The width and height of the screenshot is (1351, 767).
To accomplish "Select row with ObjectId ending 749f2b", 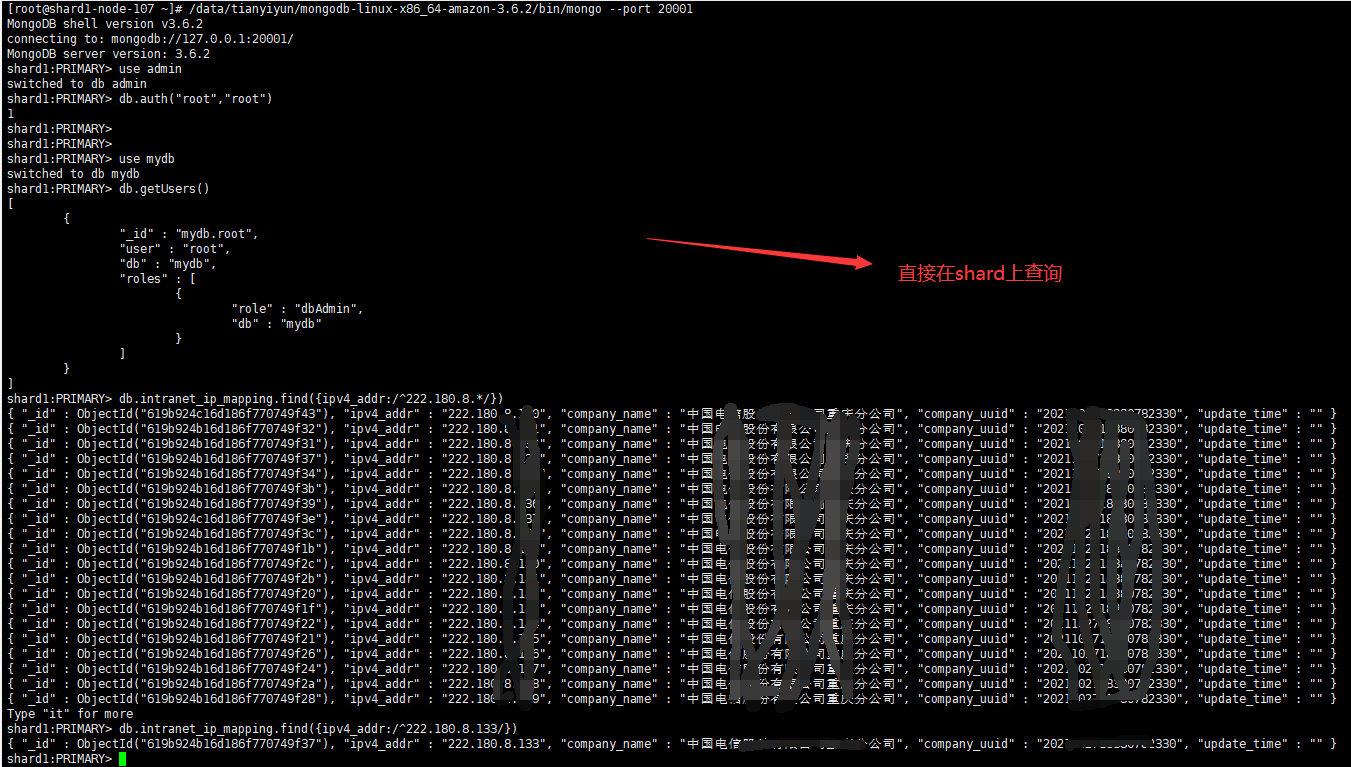I will (x=671, y=579).
